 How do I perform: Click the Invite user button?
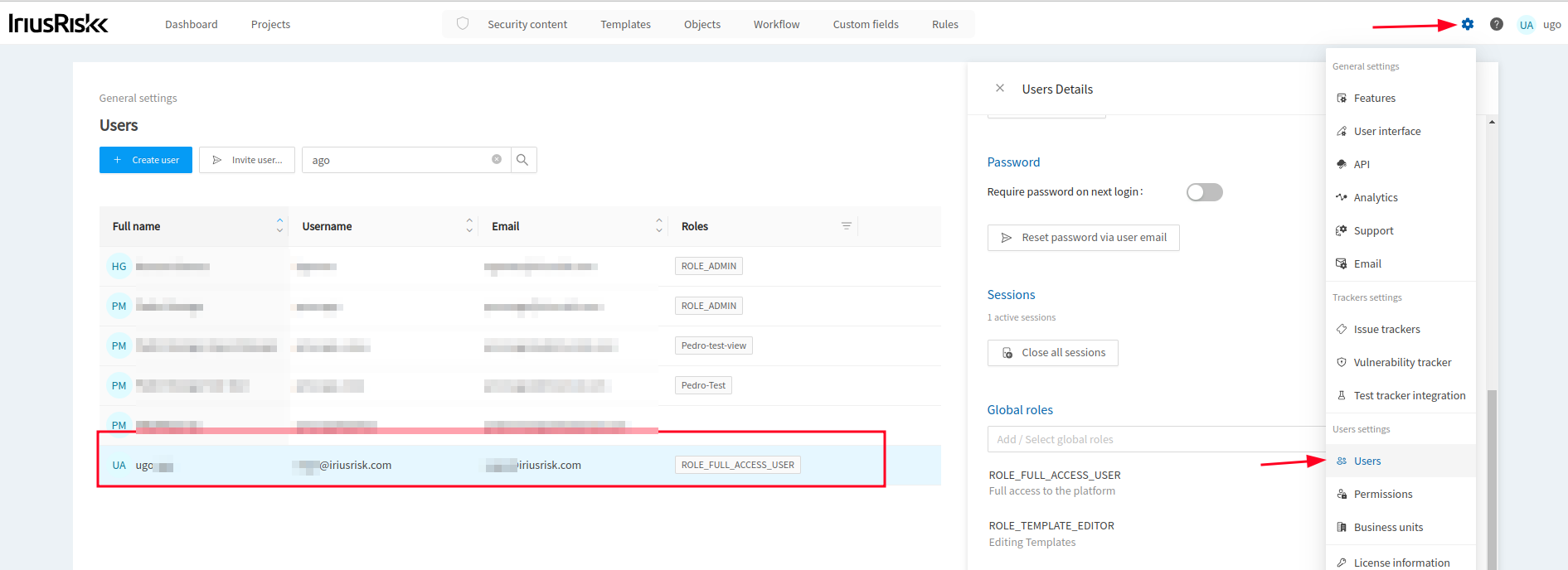tap(247, 160)
